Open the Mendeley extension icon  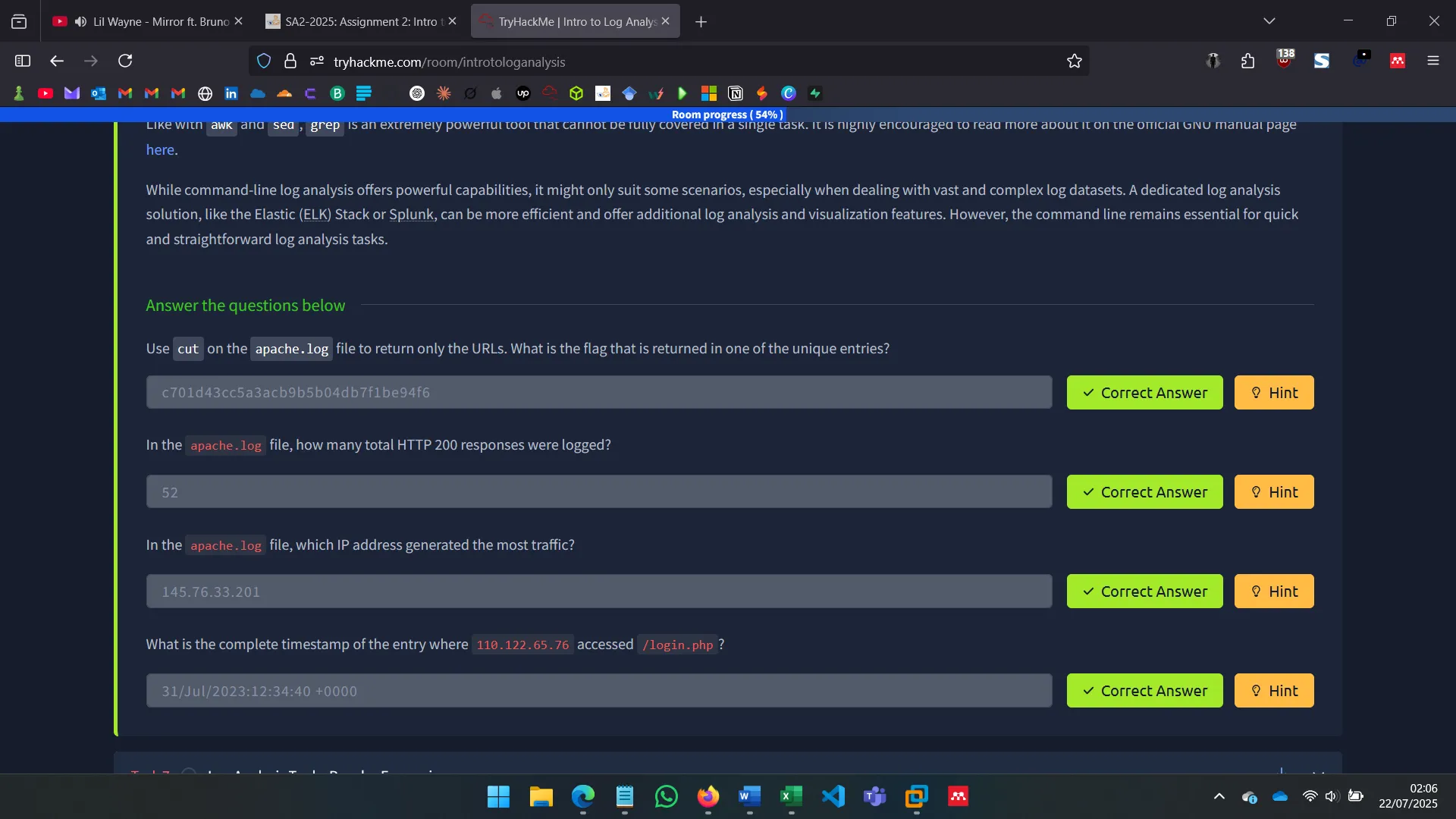point(1398,61)
